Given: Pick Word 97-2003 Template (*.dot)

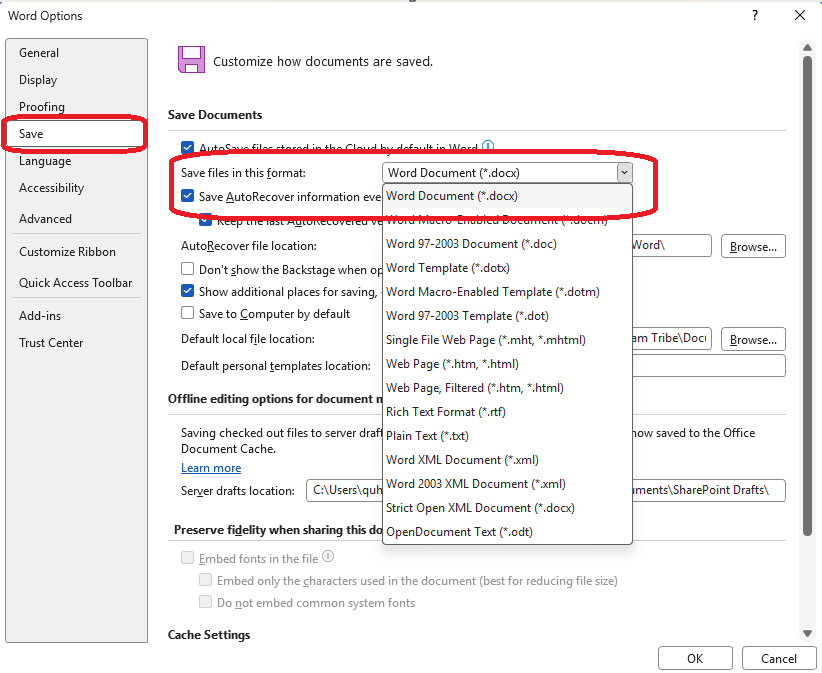Looking at the screenshot, I should 507,316.
